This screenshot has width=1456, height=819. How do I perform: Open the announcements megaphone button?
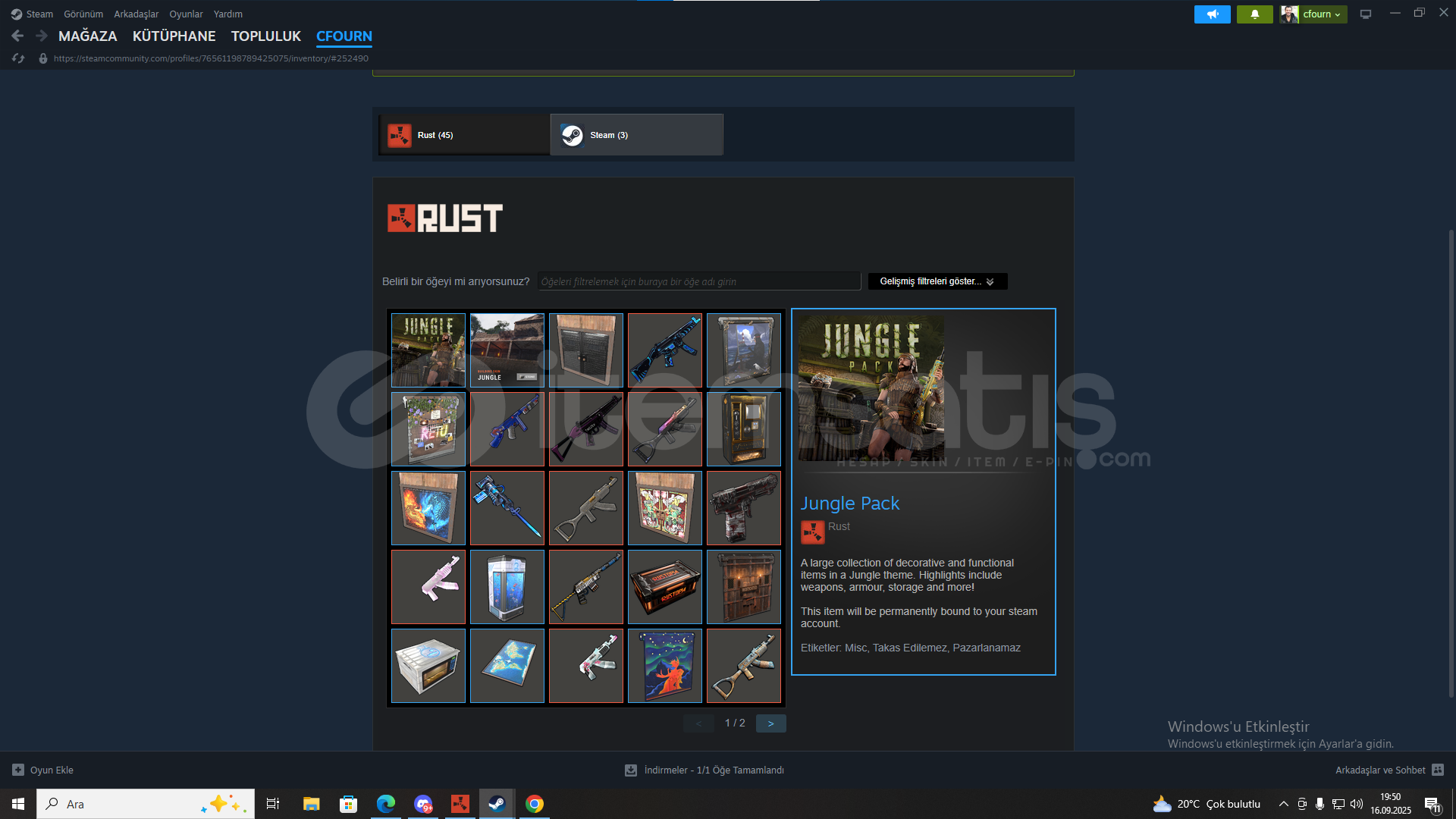[x=1212, y=14]
